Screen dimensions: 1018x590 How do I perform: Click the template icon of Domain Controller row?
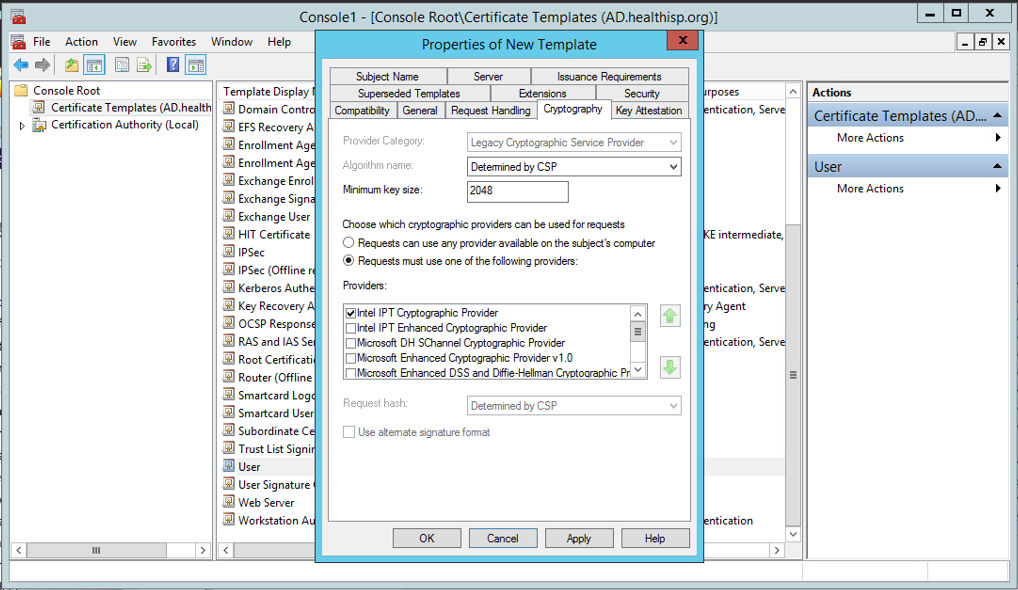coord(229,108)
